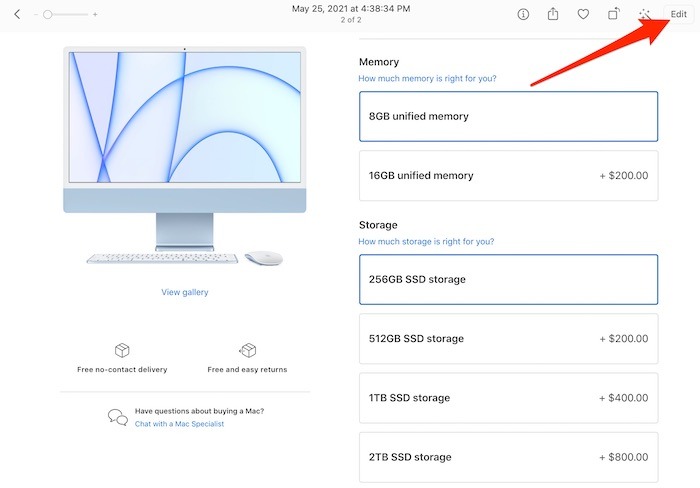Pick 2TB SSD storage option
The height and width of the screenshot is (488, 700).
[x=508, y=457]
